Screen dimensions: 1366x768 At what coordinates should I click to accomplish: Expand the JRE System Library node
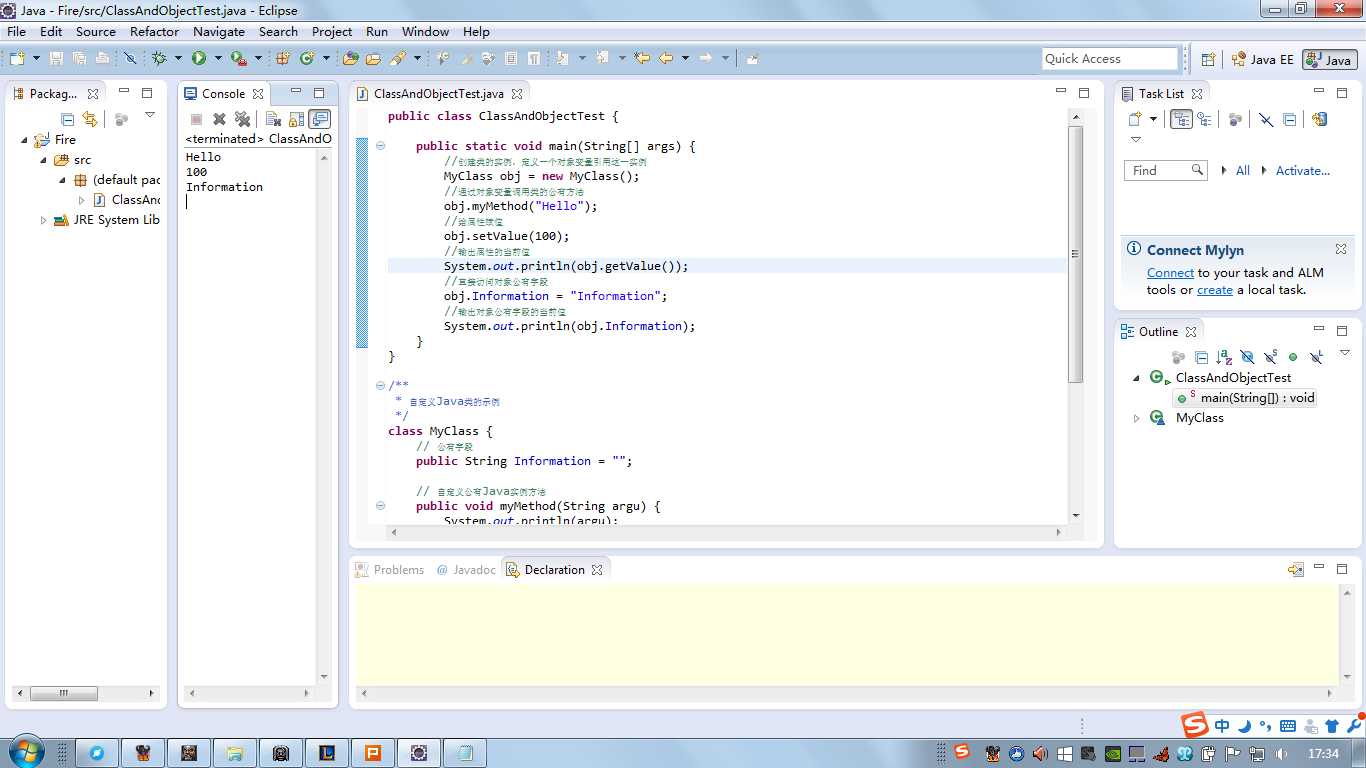coord(43,220)
